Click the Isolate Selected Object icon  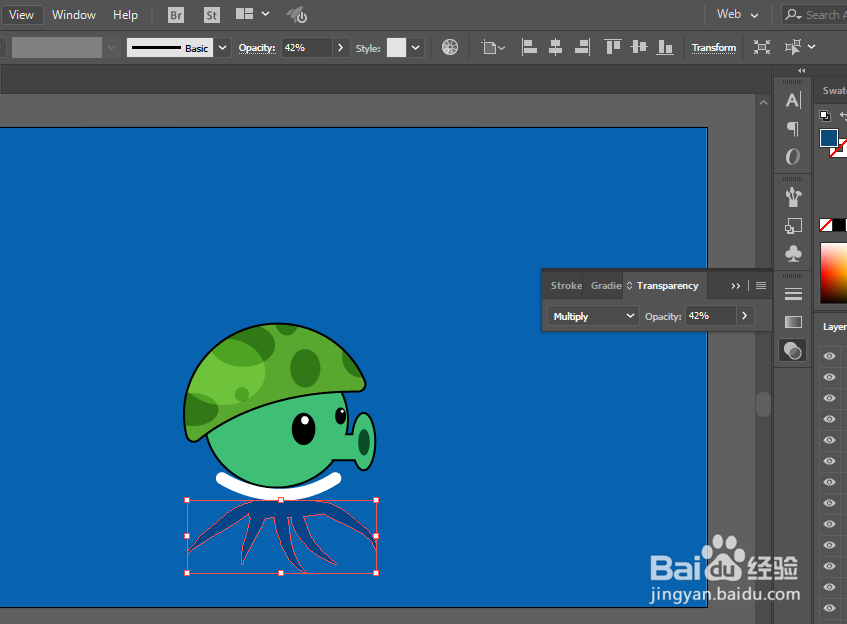click(762, 48)
